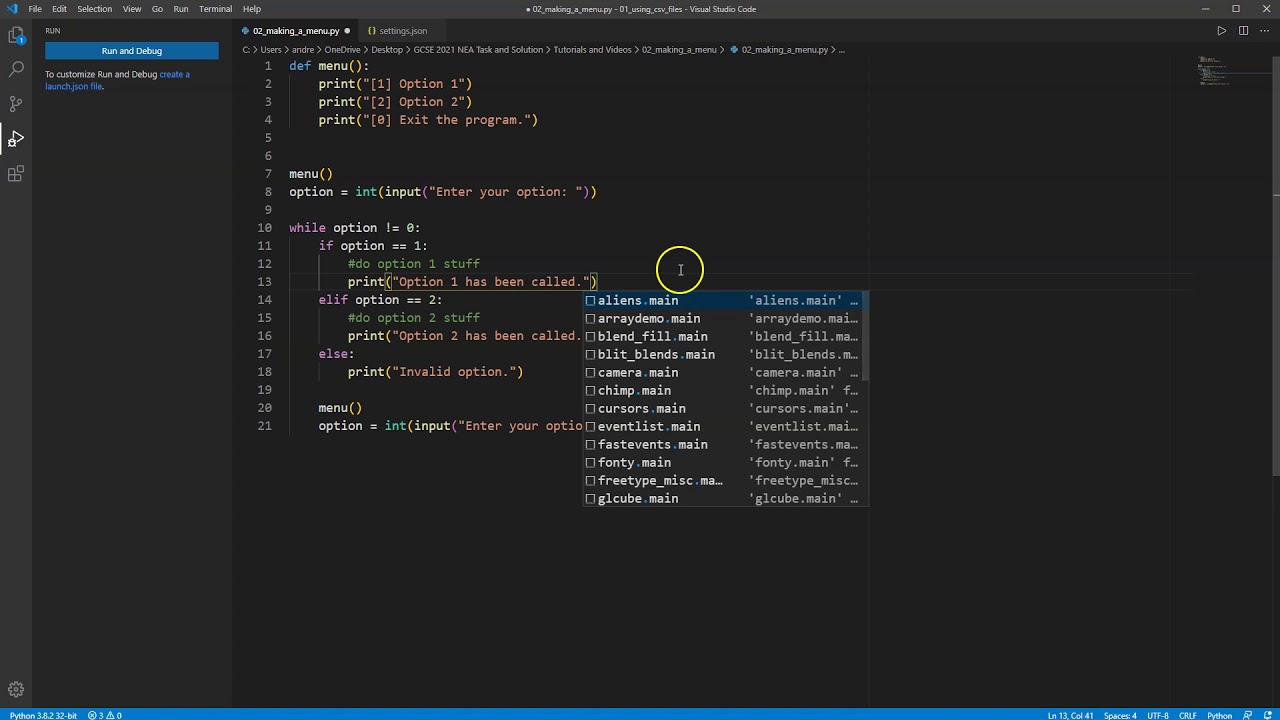Open the Source Control view
This screenshot has width=1280, height=720.
(x=16, y=103)
